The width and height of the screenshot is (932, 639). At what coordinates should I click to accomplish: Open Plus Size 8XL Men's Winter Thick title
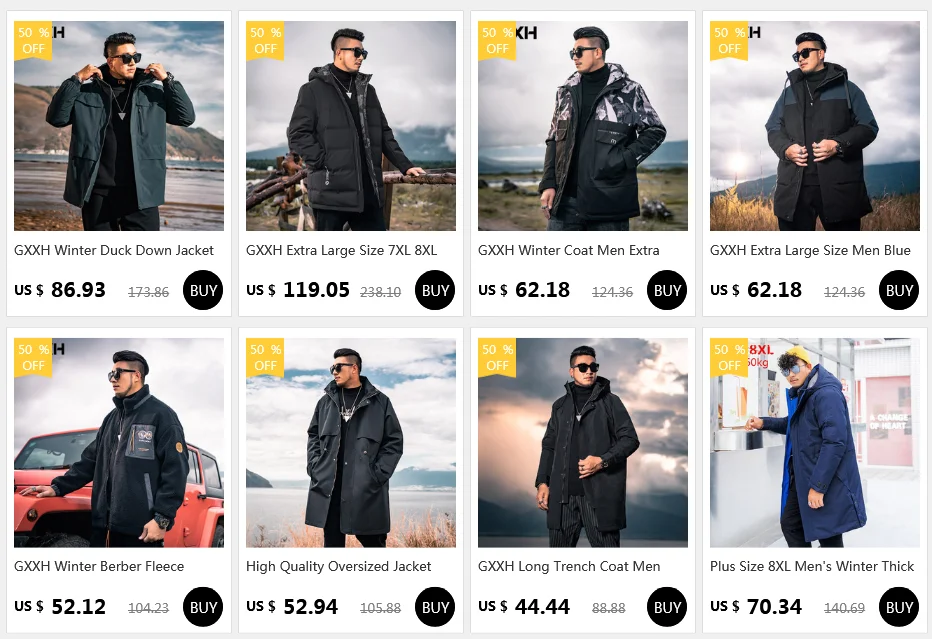(812, 566)
